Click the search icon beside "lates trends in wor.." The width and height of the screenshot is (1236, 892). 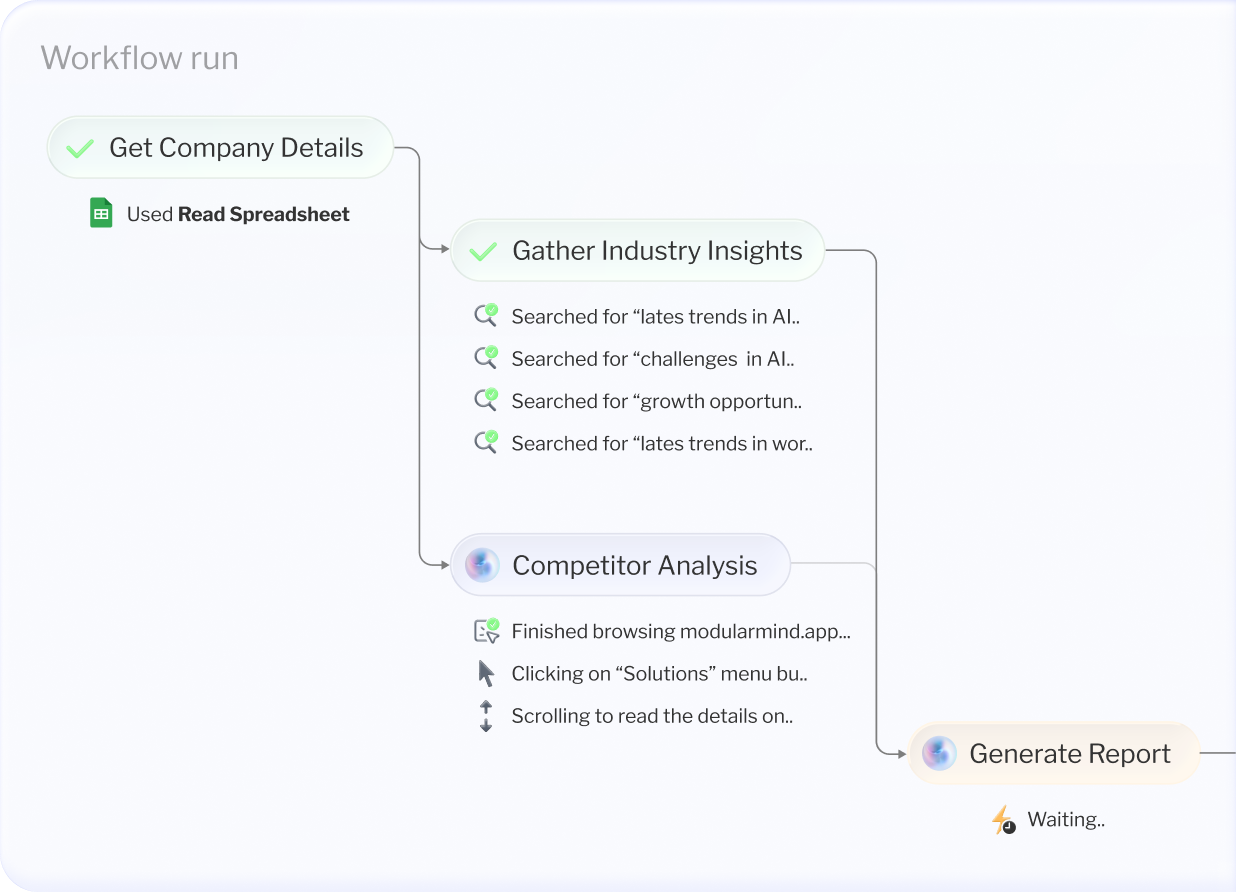tap(487, 442)
